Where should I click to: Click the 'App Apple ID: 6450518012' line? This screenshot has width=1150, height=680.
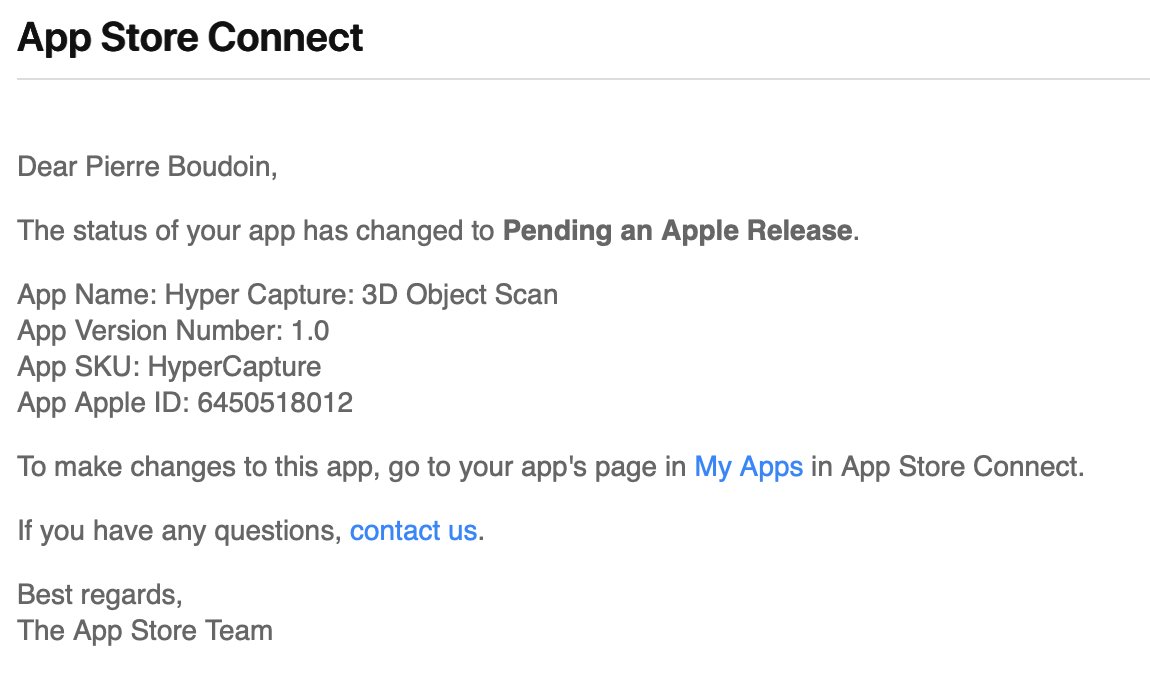(186, 403)
